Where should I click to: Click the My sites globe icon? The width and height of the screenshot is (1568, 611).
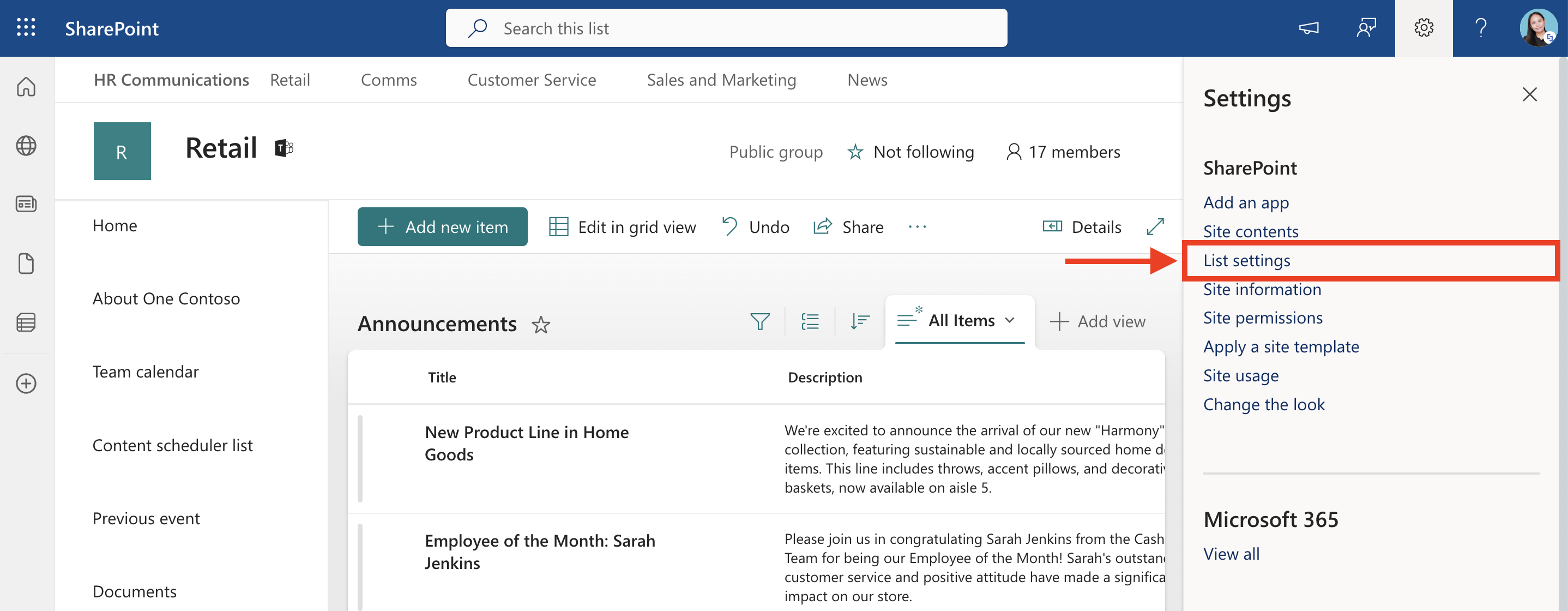26,146
